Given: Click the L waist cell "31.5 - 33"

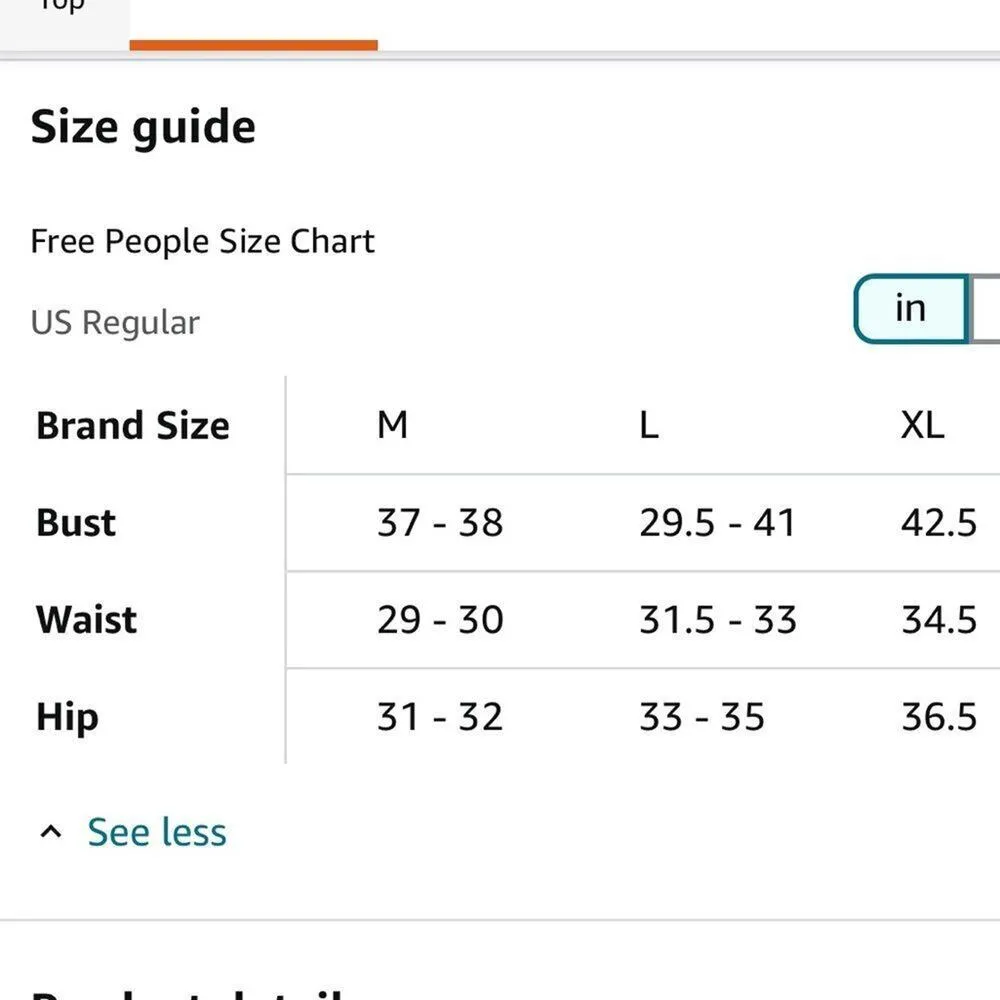Looking at the screenshot, I should point(718,620).
